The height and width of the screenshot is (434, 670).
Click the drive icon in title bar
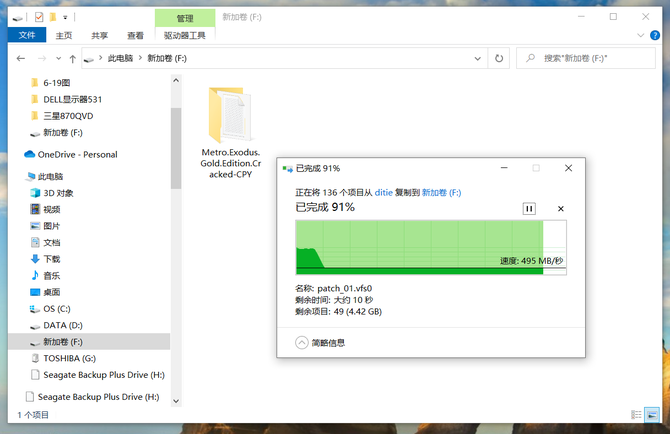[18, 18]
